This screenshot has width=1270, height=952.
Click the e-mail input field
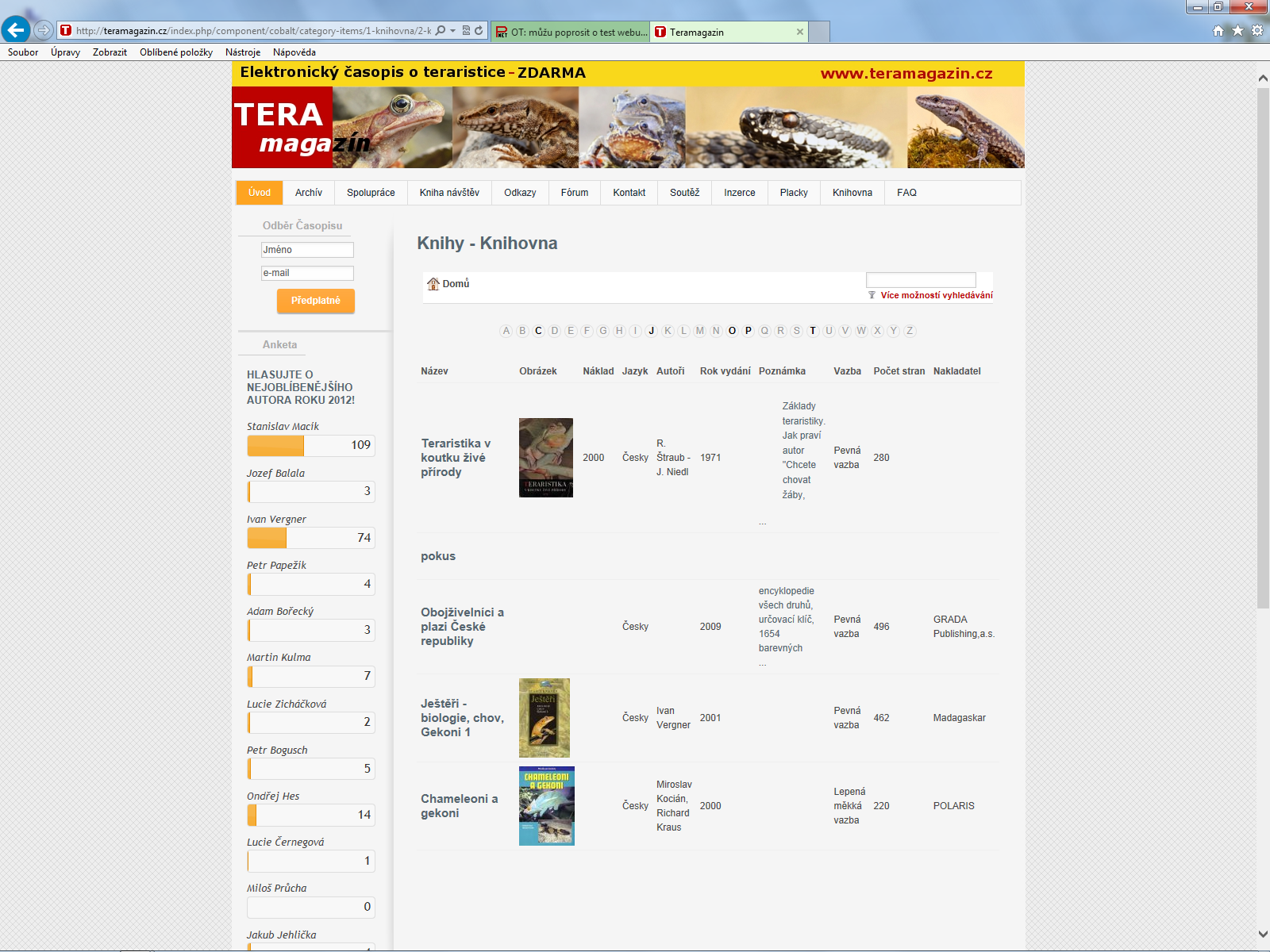(x=307, y=273)
